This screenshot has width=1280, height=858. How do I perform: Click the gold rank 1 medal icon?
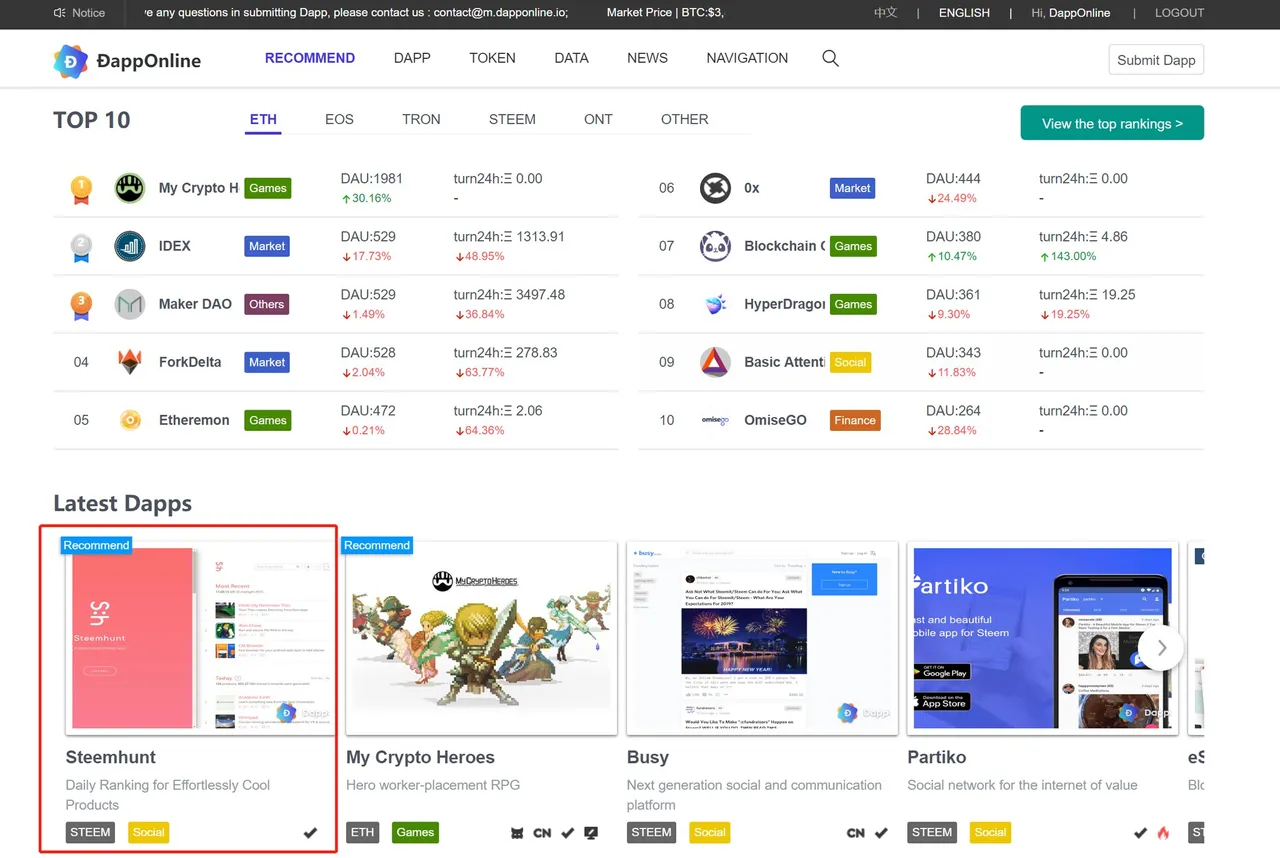(x=81, y=189)
